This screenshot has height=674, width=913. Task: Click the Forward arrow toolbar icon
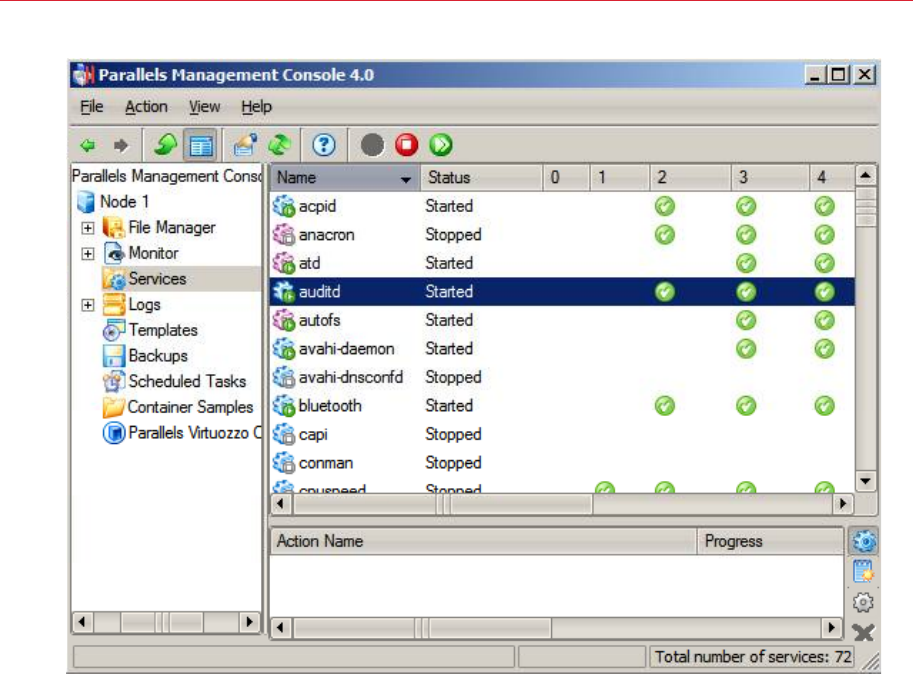point(121,145)
